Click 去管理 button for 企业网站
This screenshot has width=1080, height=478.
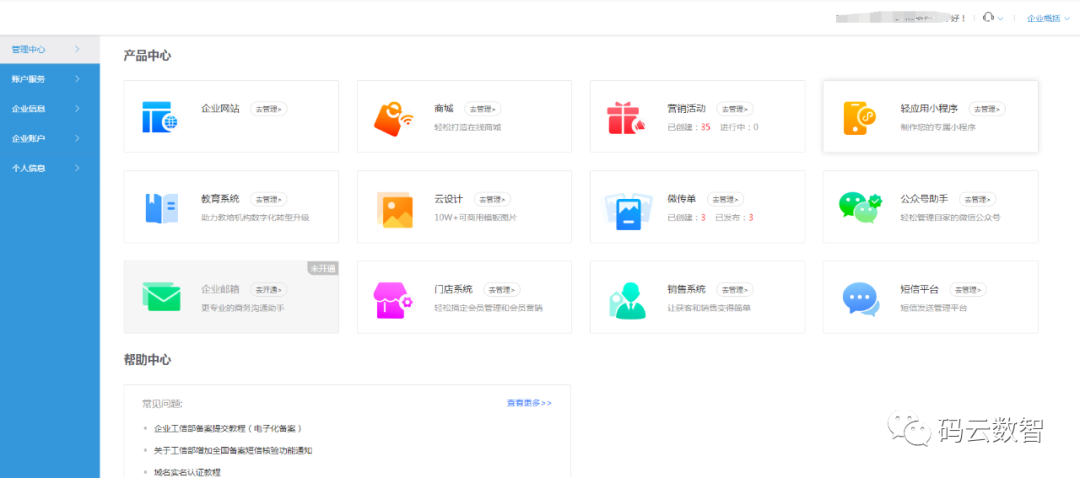click(269, 109)
